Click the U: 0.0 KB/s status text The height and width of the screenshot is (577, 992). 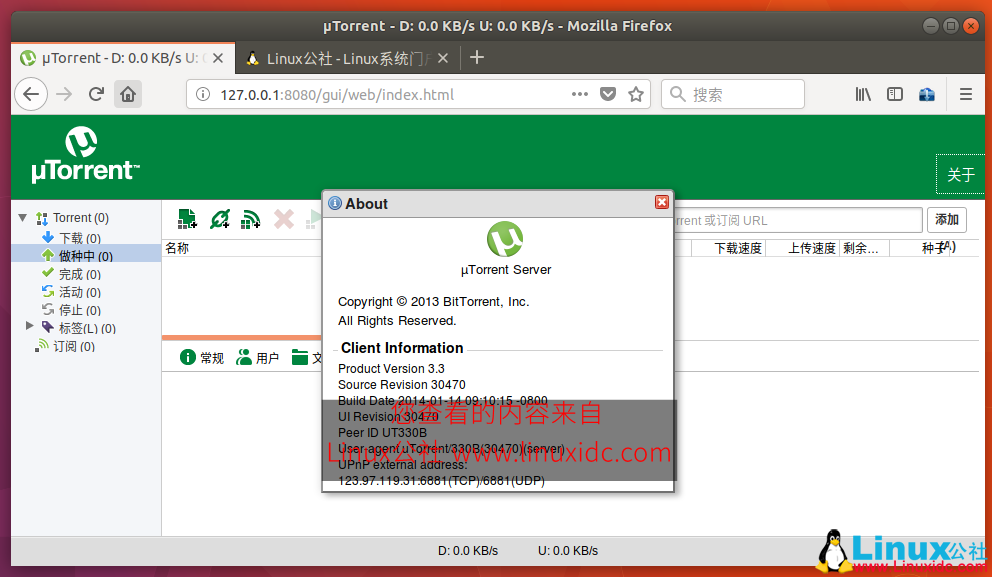(568, 550)
